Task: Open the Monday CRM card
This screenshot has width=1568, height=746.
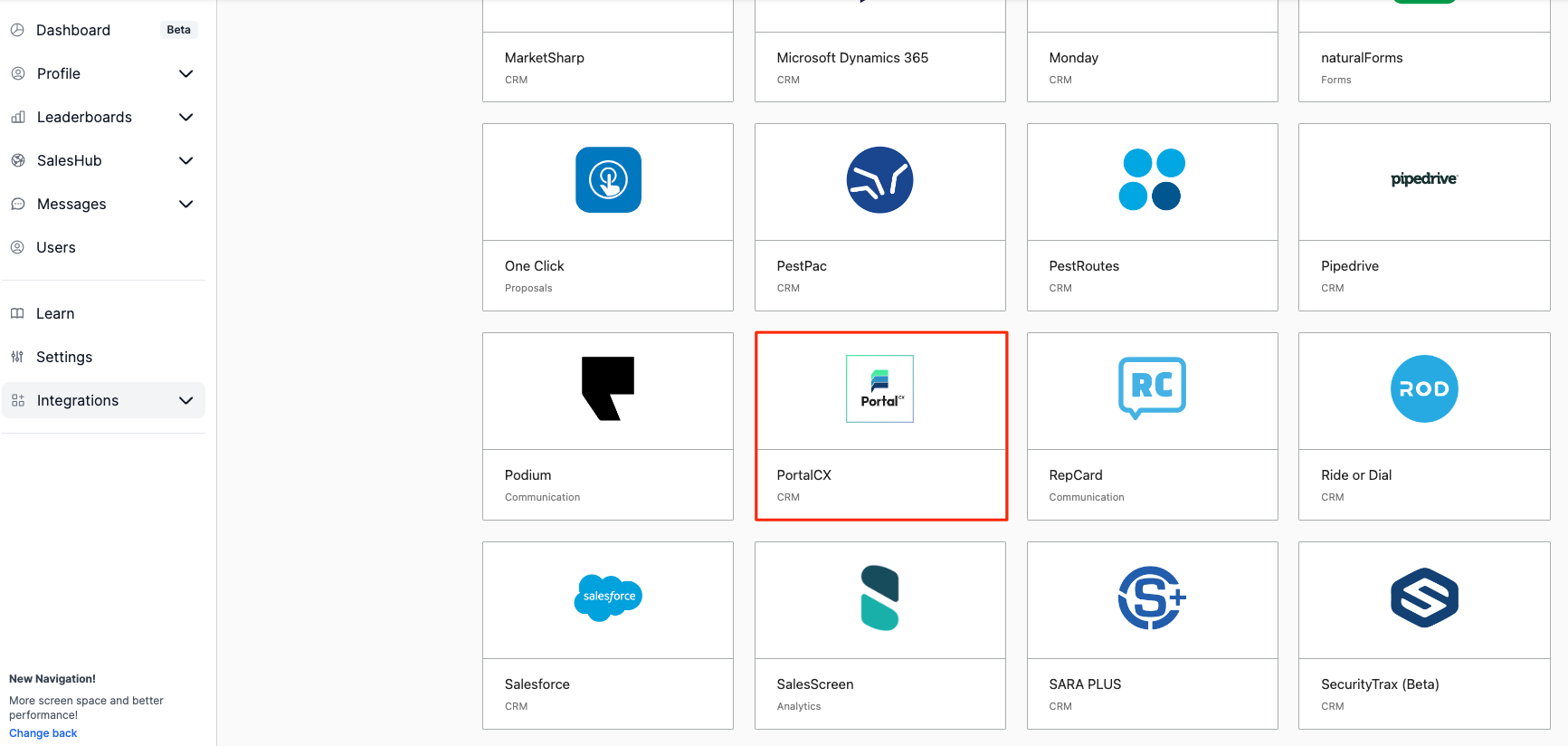Action: (x=1152, y=51)
